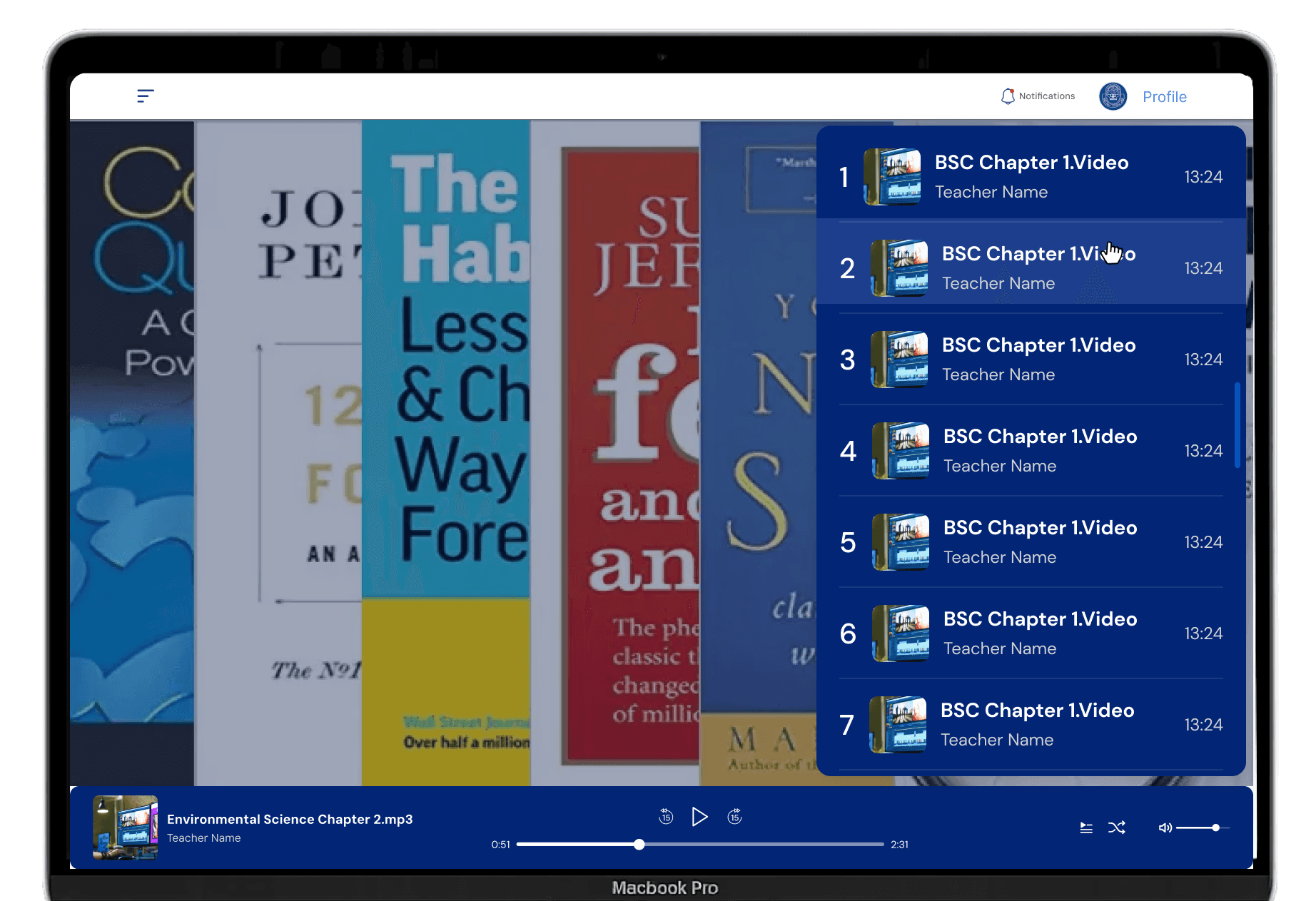1316x901 pixels.
Task: Select playlist item 2 title
Action: 1039,254
